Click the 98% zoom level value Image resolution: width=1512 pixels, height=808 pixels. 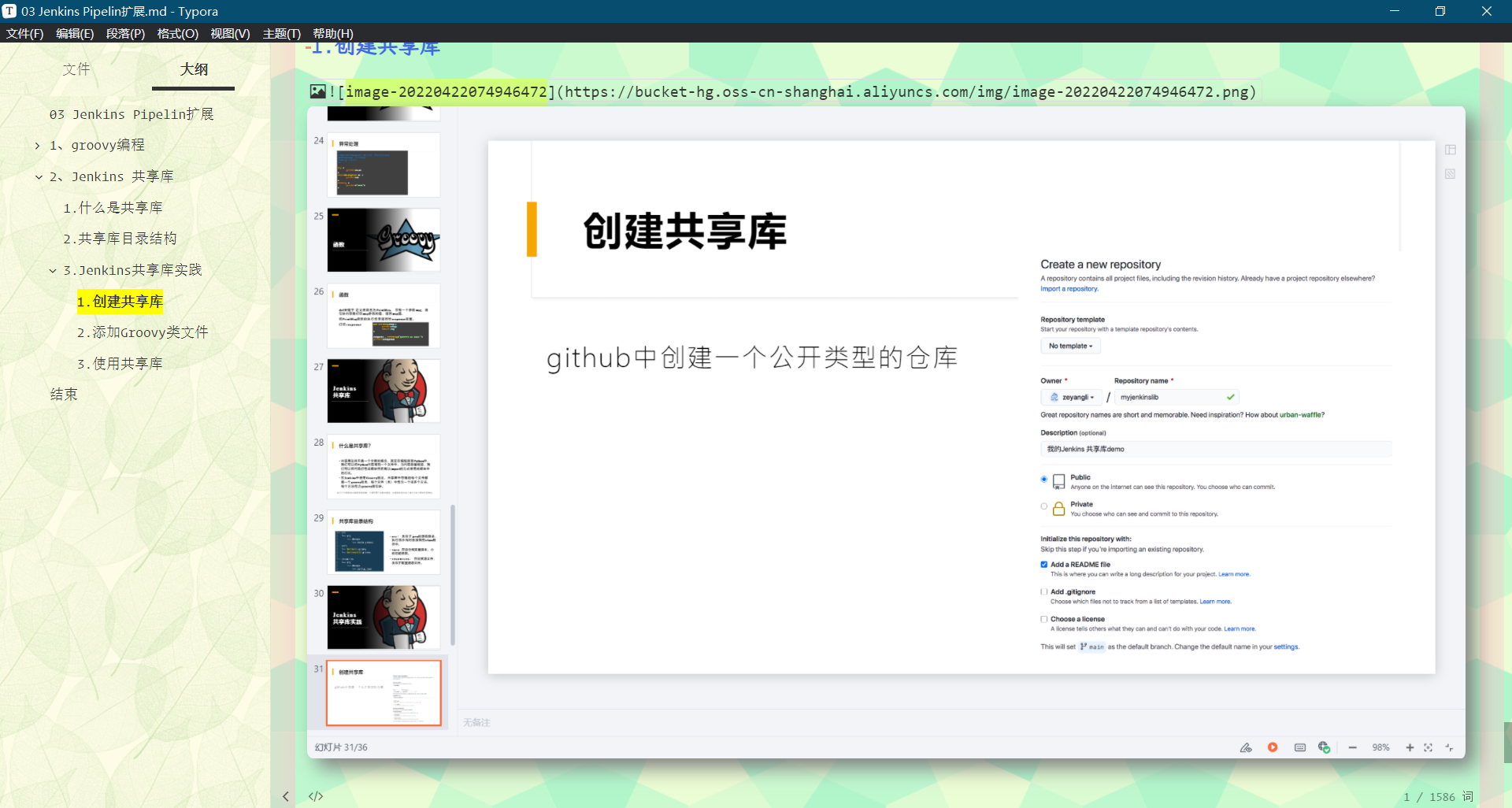(x=1381, y=747)
